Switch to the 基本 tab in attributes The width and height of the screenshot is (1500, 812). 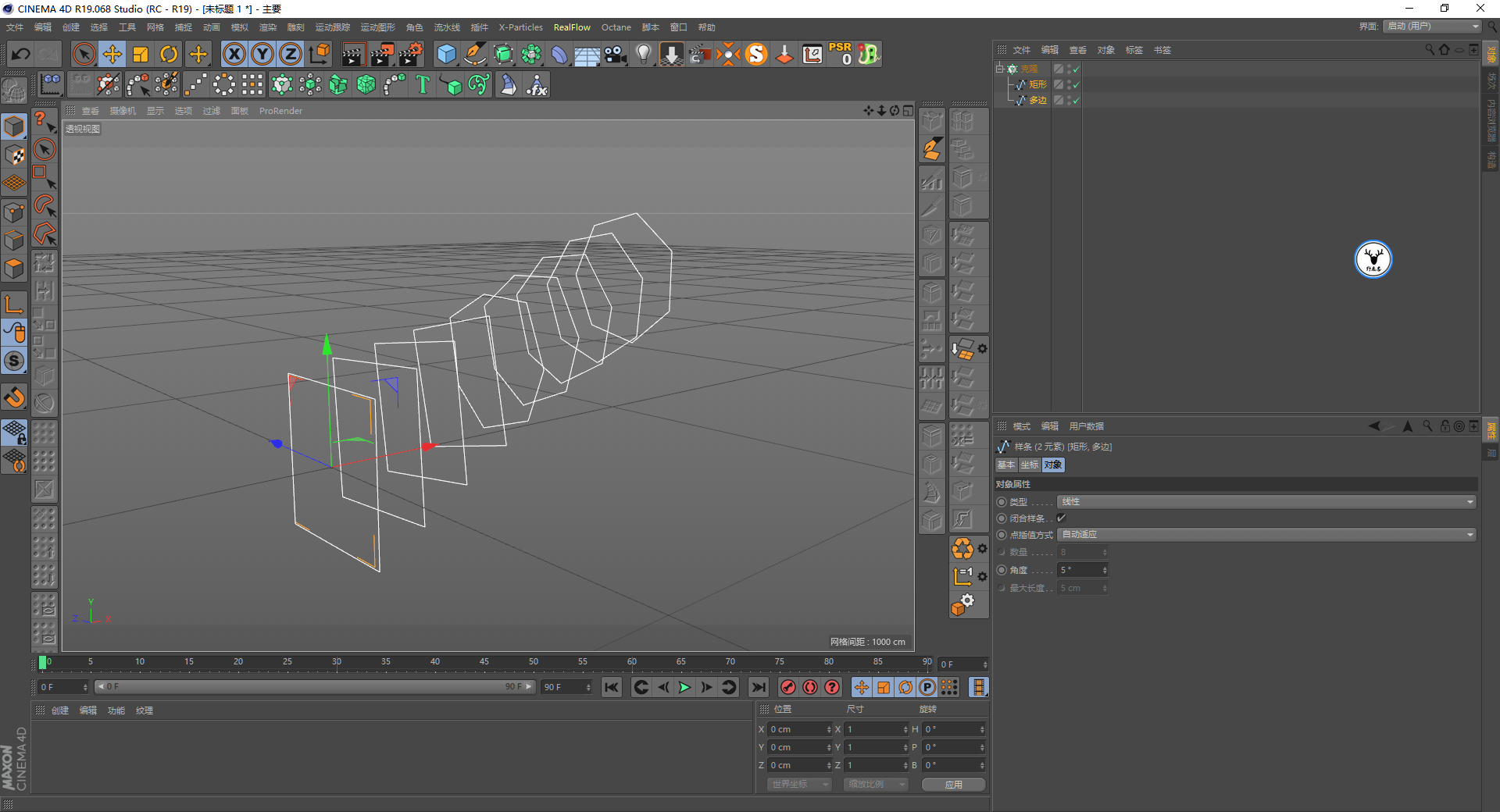coord(1006,465)
